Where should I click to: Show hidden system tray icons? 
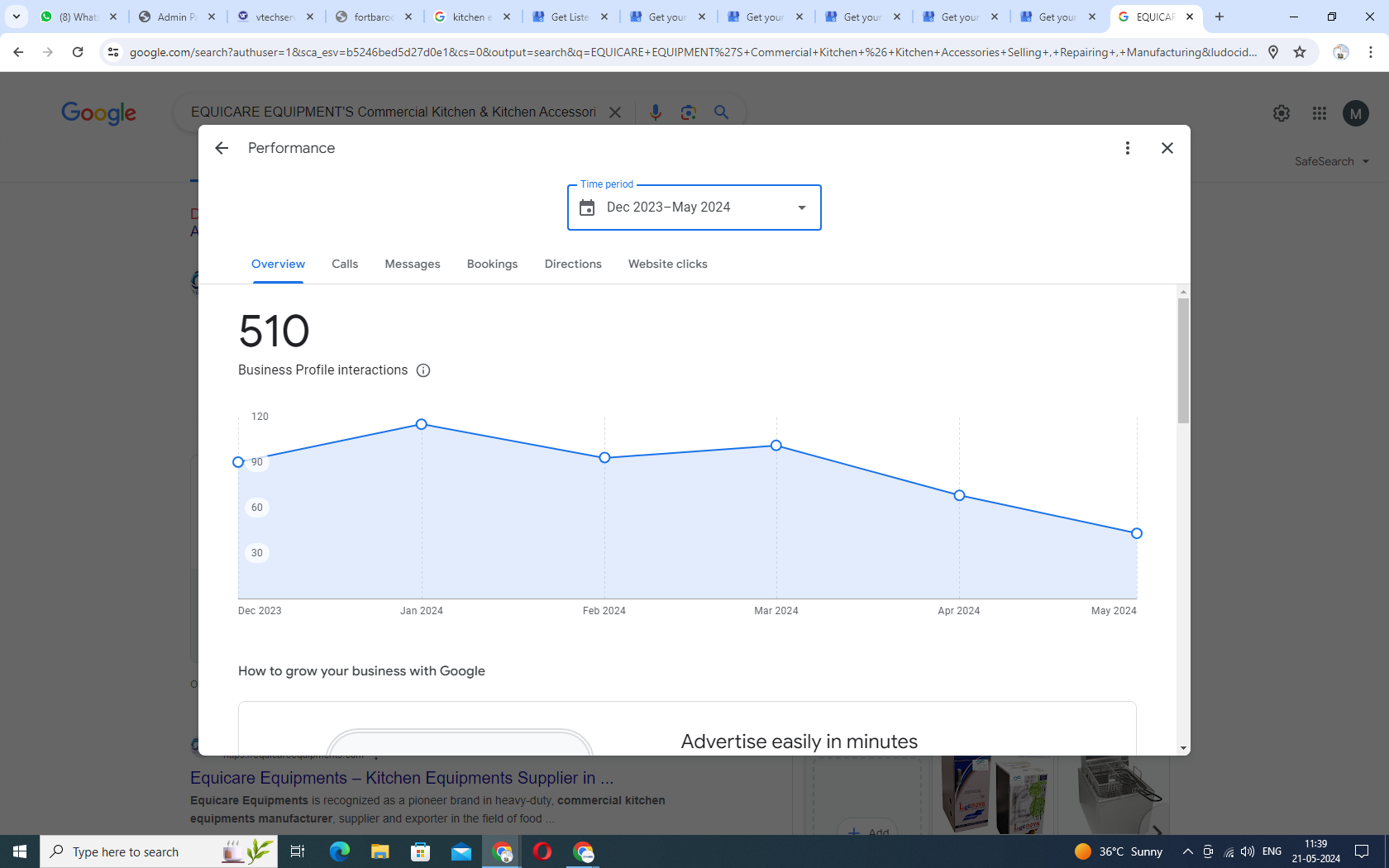point(1187,851)
